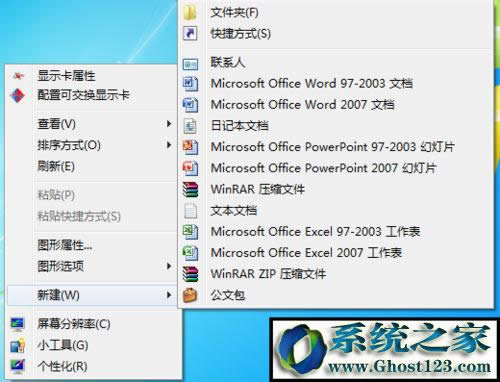Click the personalize icon beside 个性化(R)

click(x=17, y=366)
